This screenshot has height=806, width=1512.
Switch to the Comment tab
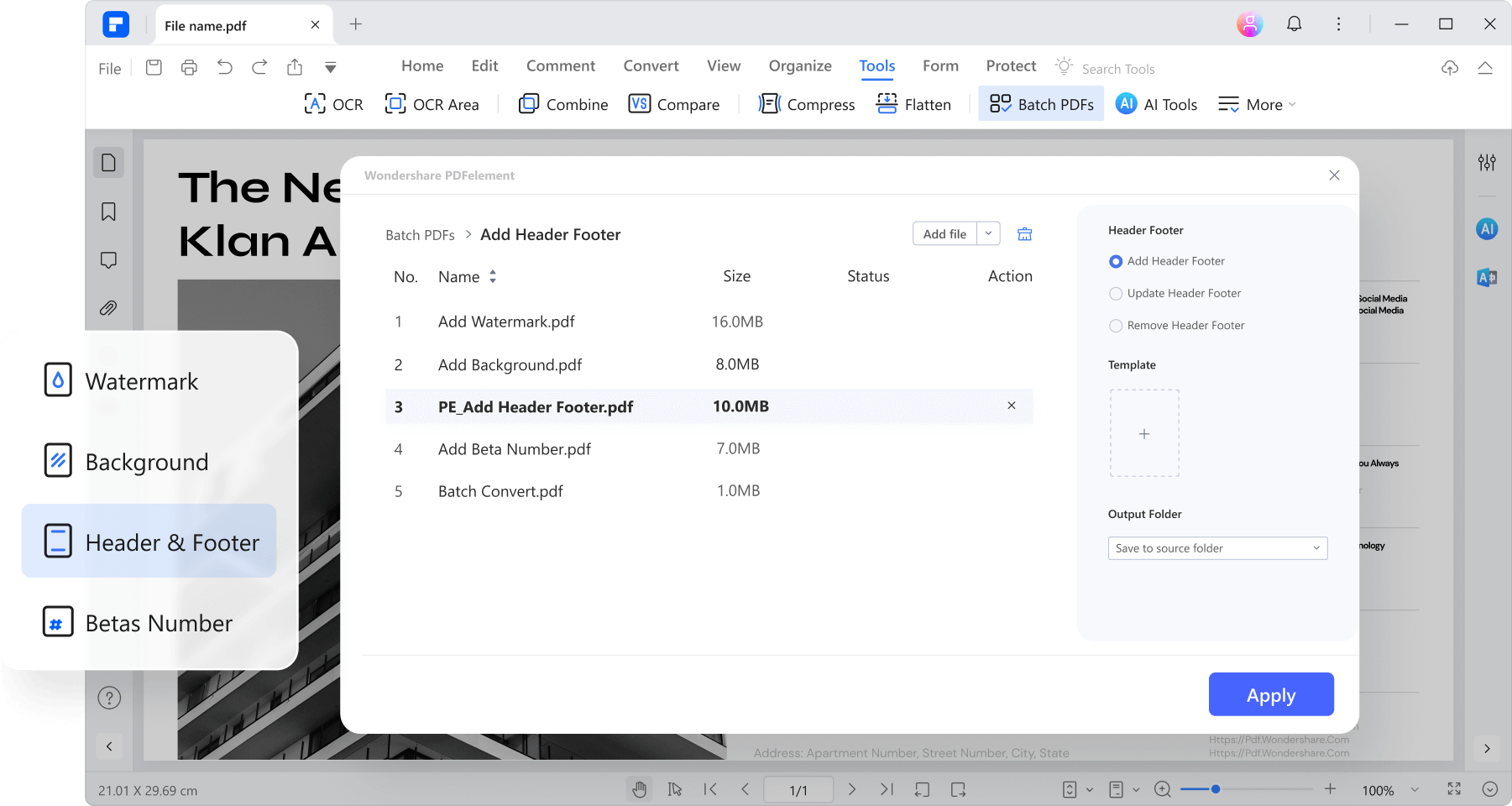561,65
